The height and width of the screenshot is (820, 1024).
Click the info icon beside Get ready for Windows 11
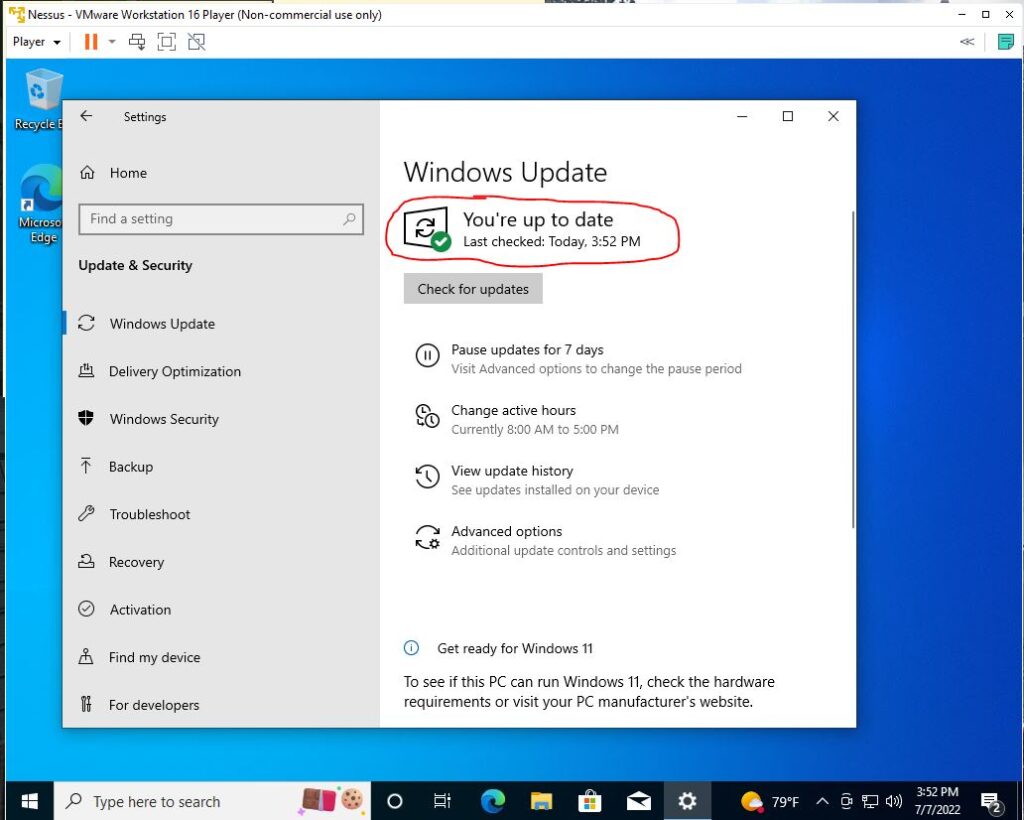click(411, 648)
